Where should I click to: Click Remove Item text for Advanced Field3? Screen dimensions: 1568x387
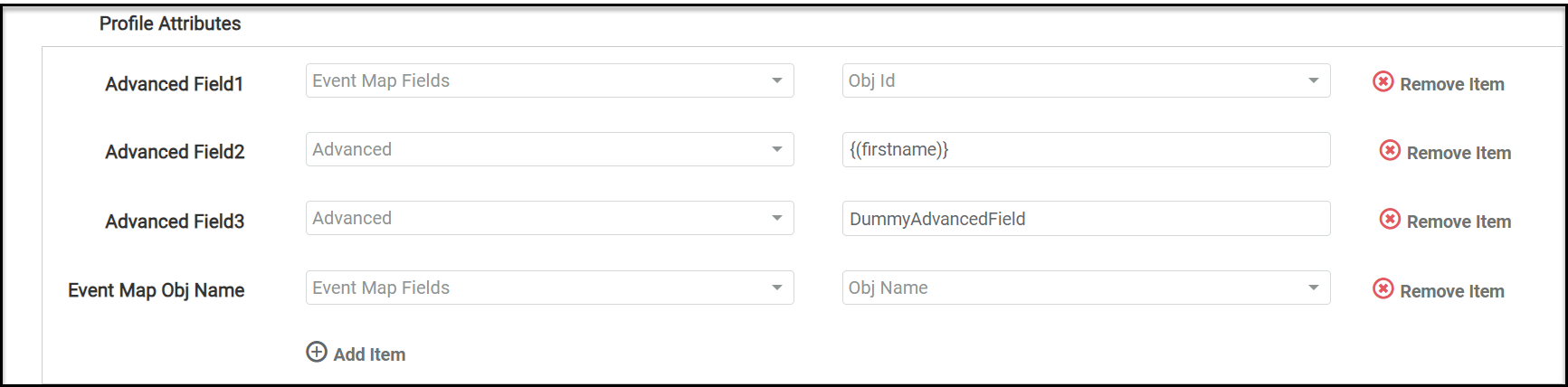coord(1459,222)
